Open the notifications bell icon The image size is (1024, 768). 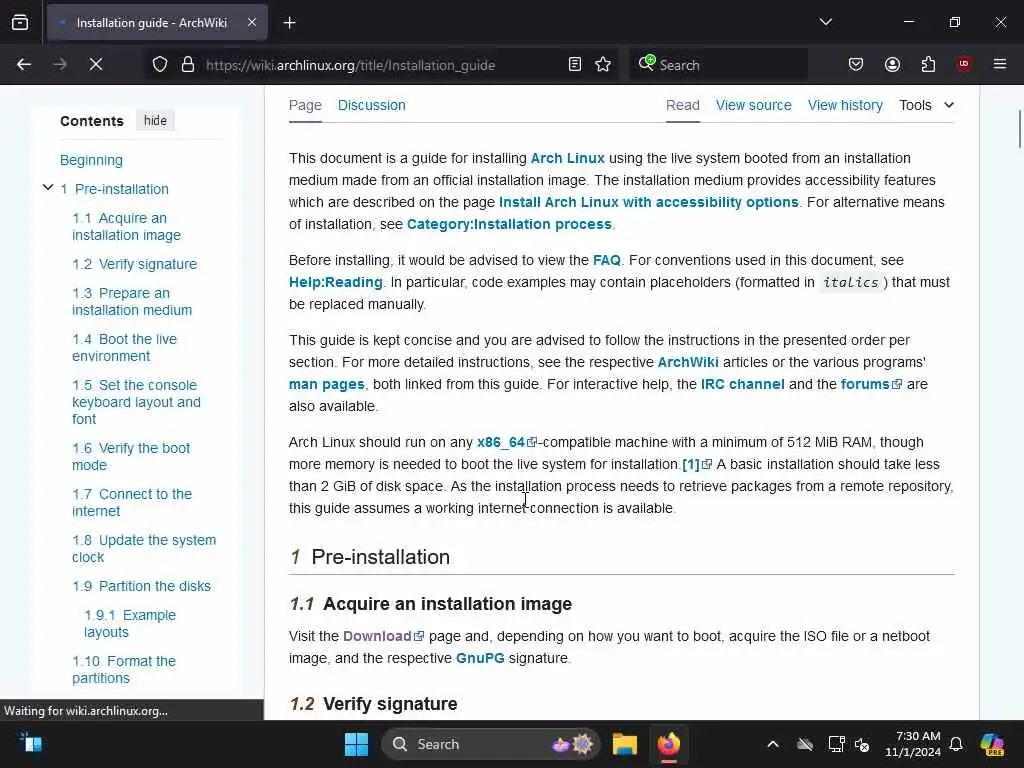coord(956,744)
